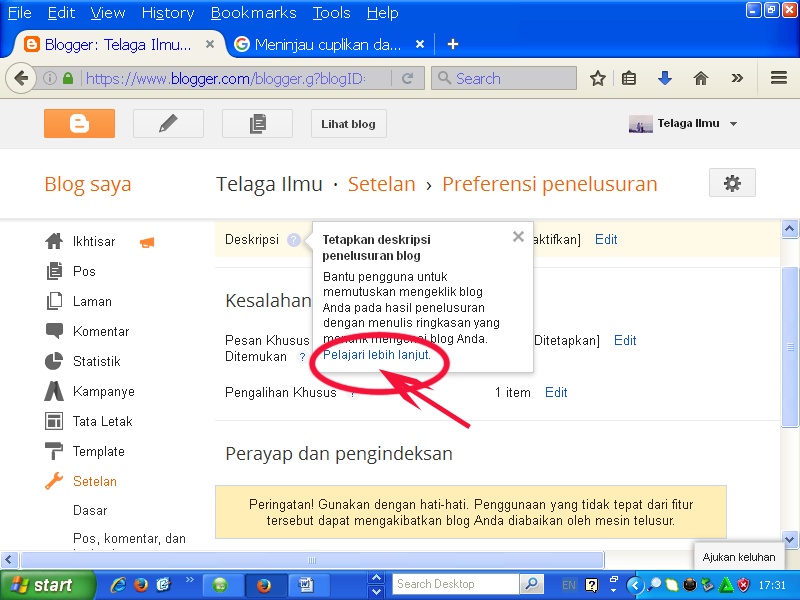Open the Firefox hamburger menu
This screenshot has height=600, width=800.
779,78
